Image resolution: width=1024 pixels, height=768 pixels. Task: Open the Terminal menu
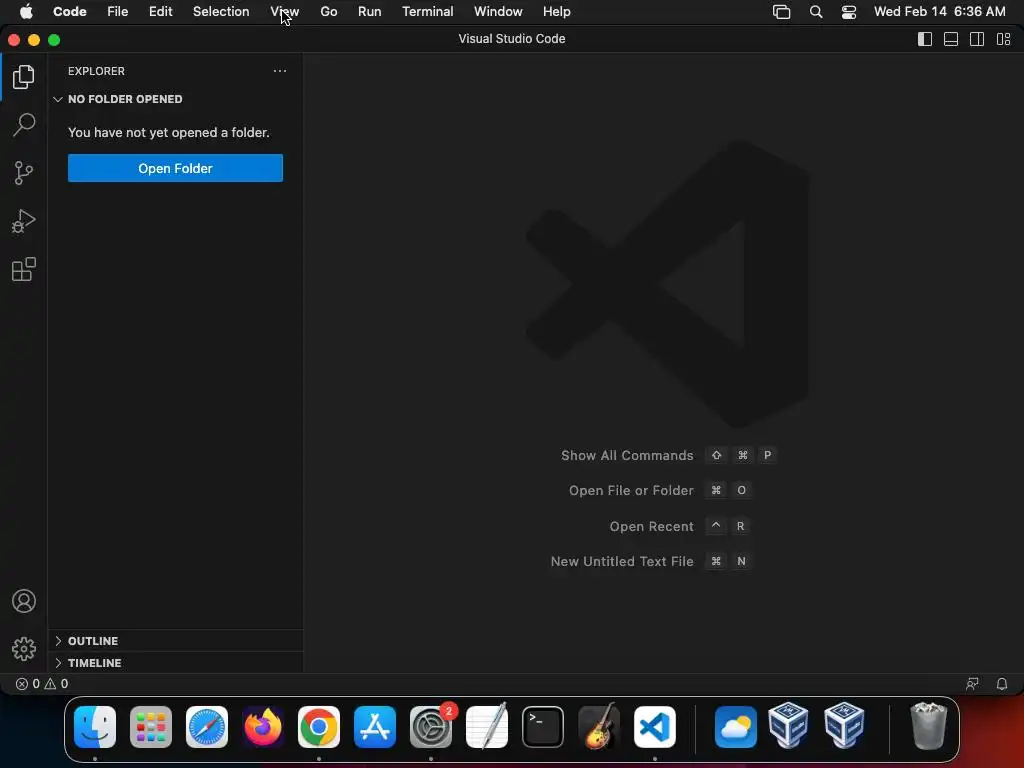(x=428, y=11)
